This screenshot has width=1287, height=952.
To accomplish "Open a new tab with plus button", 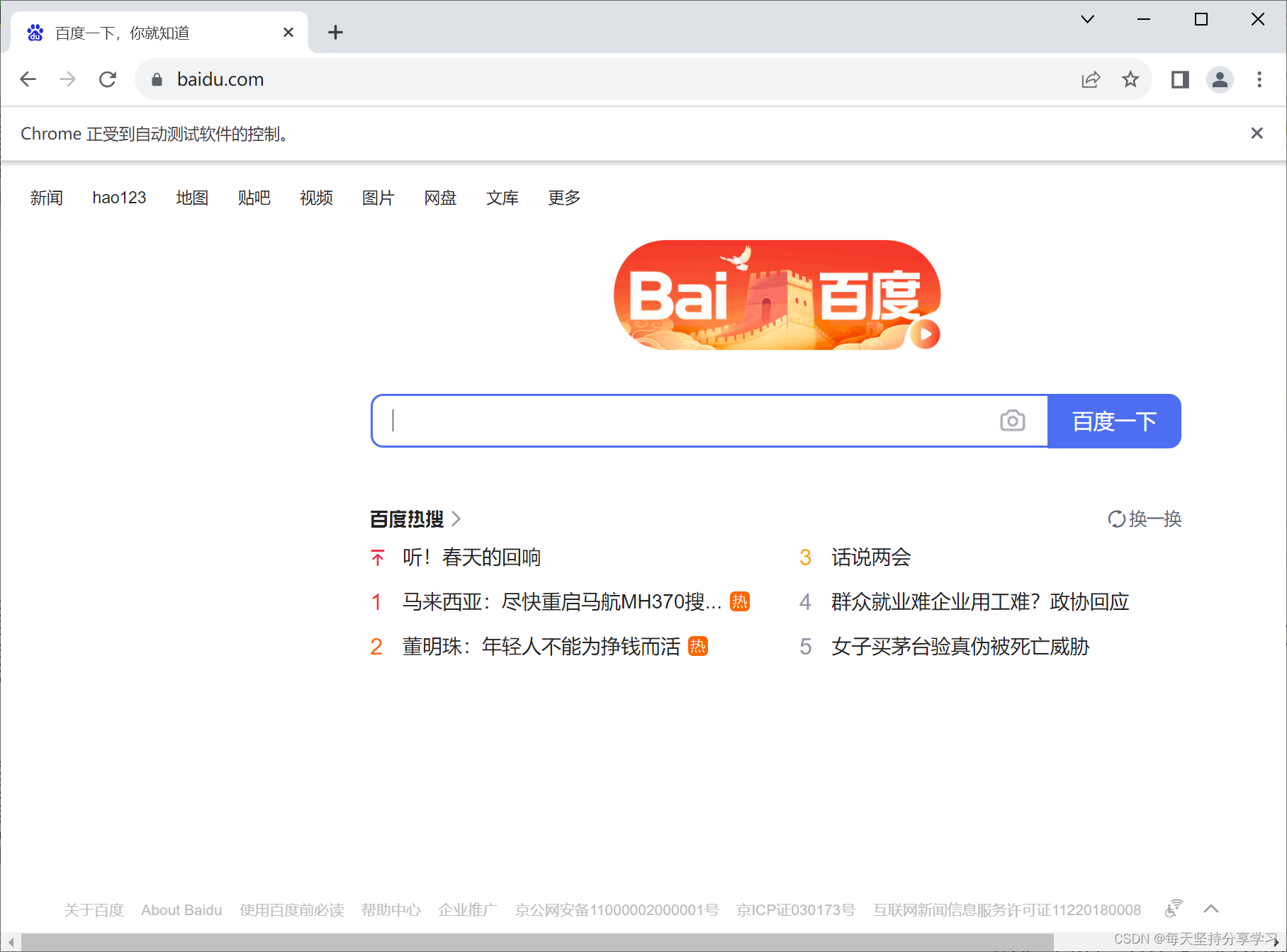I will click(336, 33).
